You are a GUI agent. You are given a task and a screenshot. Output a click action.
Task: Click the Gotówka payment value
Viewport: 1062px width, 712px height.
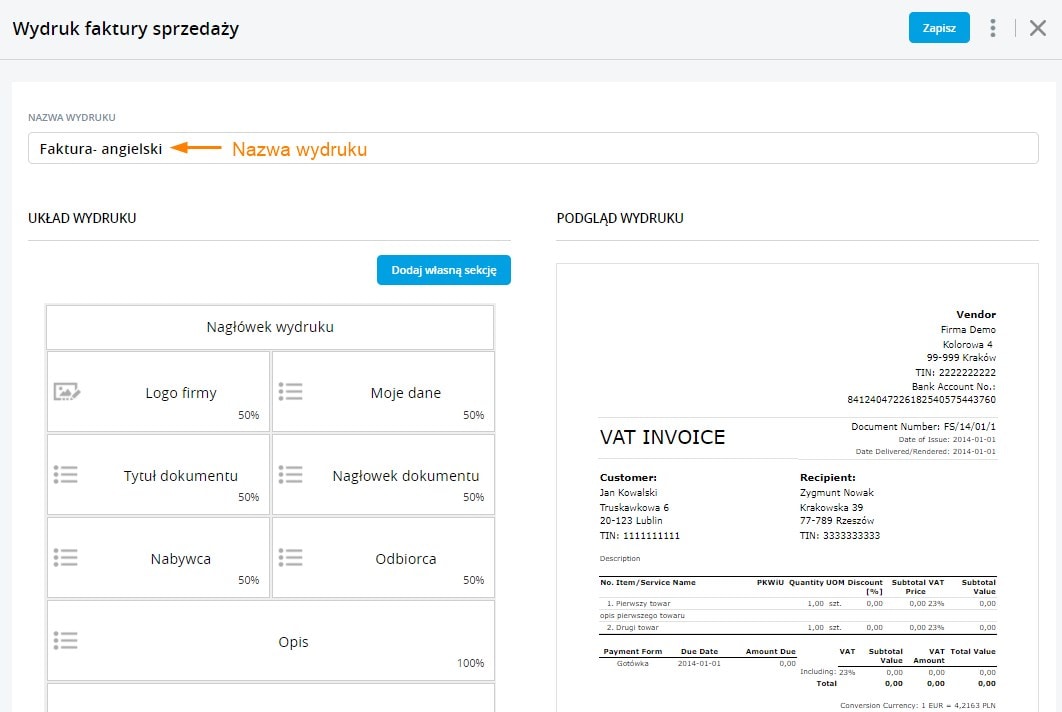point(633,664)
